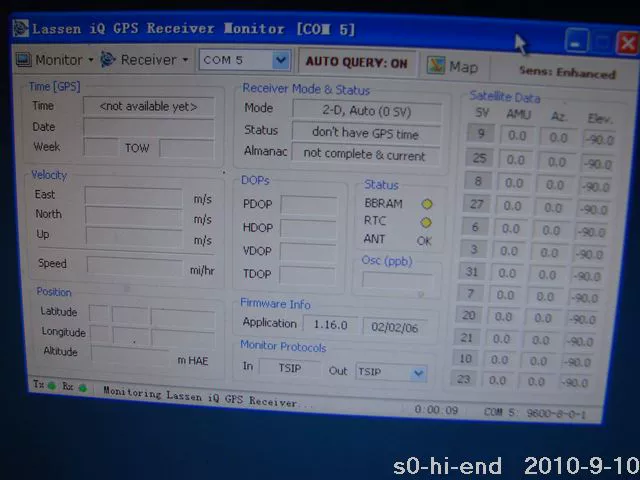This screenshot has height=480, width=640.
Task: Click the Speed field
Action: click(x=135, y=267)
